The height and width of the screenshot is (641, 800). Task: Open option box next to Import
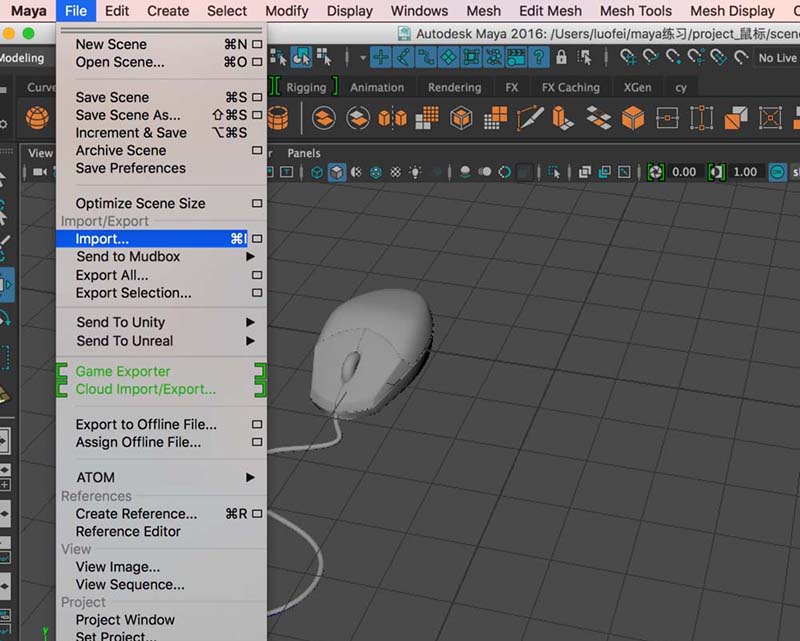pos(257,239)
